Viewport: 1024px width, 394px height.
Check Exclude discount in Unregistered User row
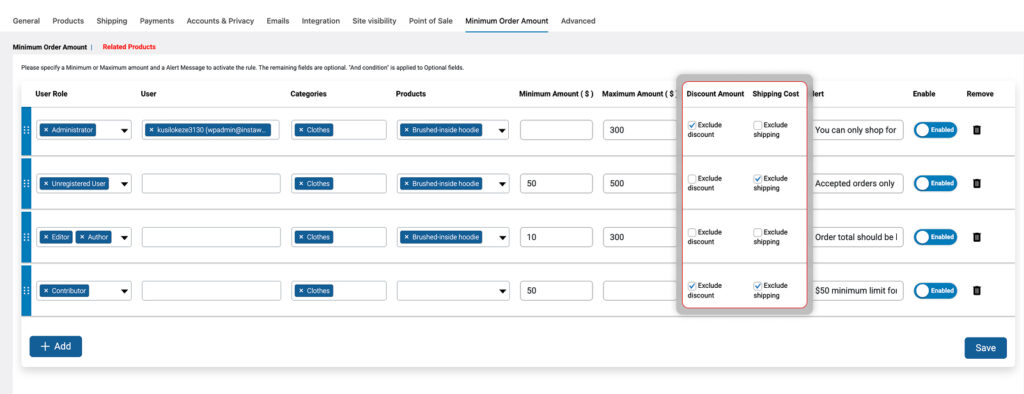point(692,178)
